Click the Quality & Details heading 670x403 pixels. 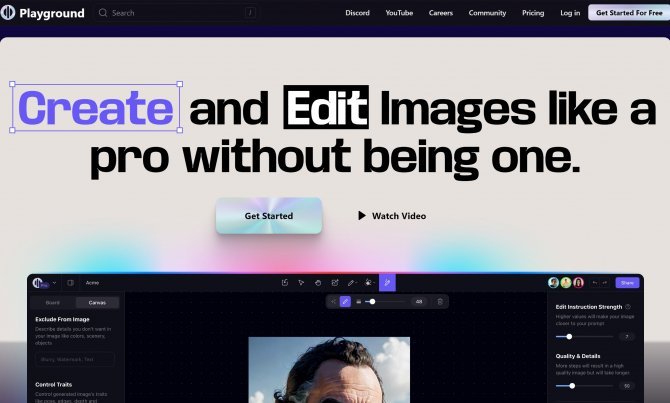pyautogui.click(x=578, y=356)
